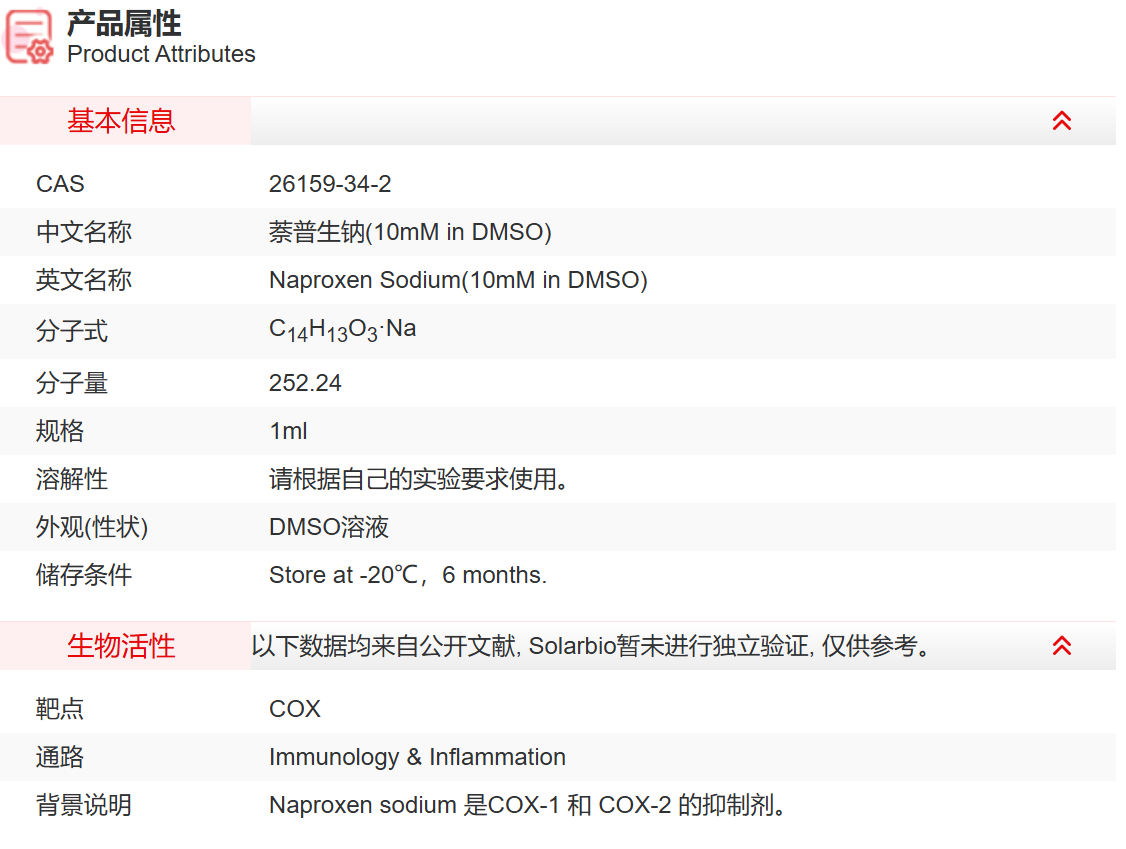Select the 基本信息 section header

click(x=121, y=121)
